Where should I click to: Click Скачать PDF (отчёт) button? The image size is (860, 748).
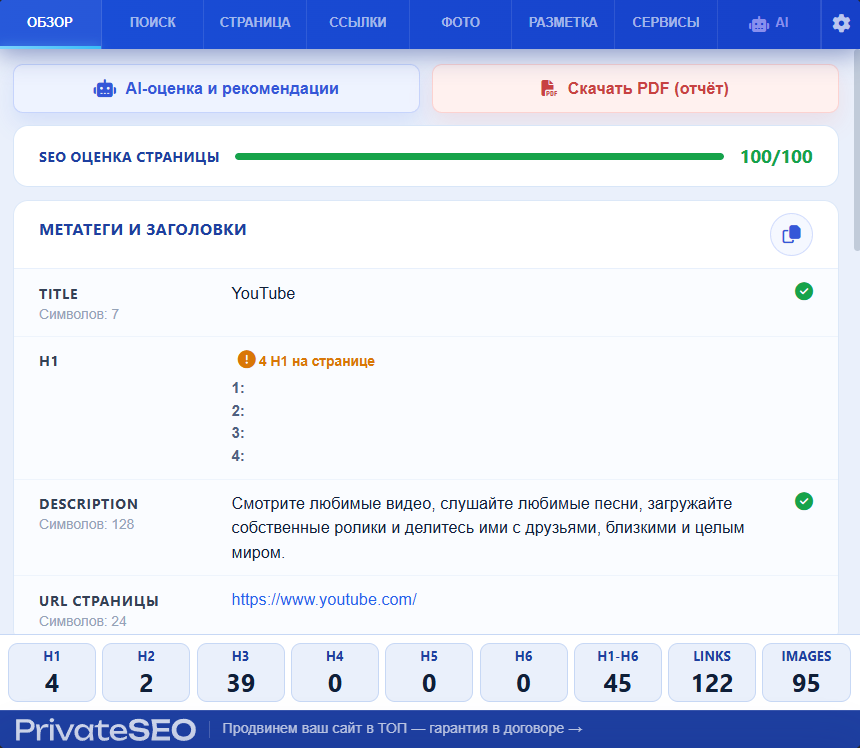click(635, 88)
